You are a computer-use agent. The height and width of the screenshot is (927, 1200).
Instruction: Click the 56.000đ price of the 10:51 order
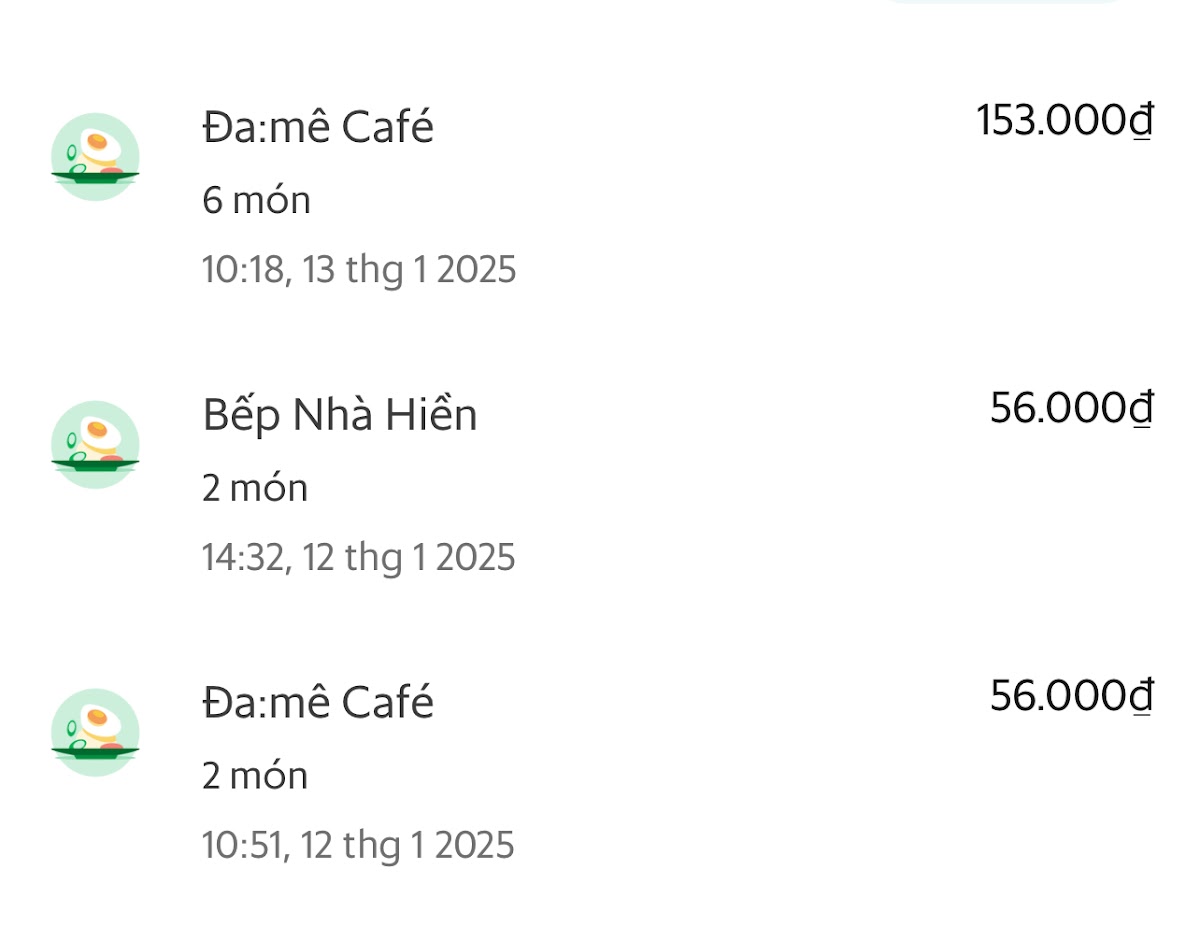coord(1071,696)
